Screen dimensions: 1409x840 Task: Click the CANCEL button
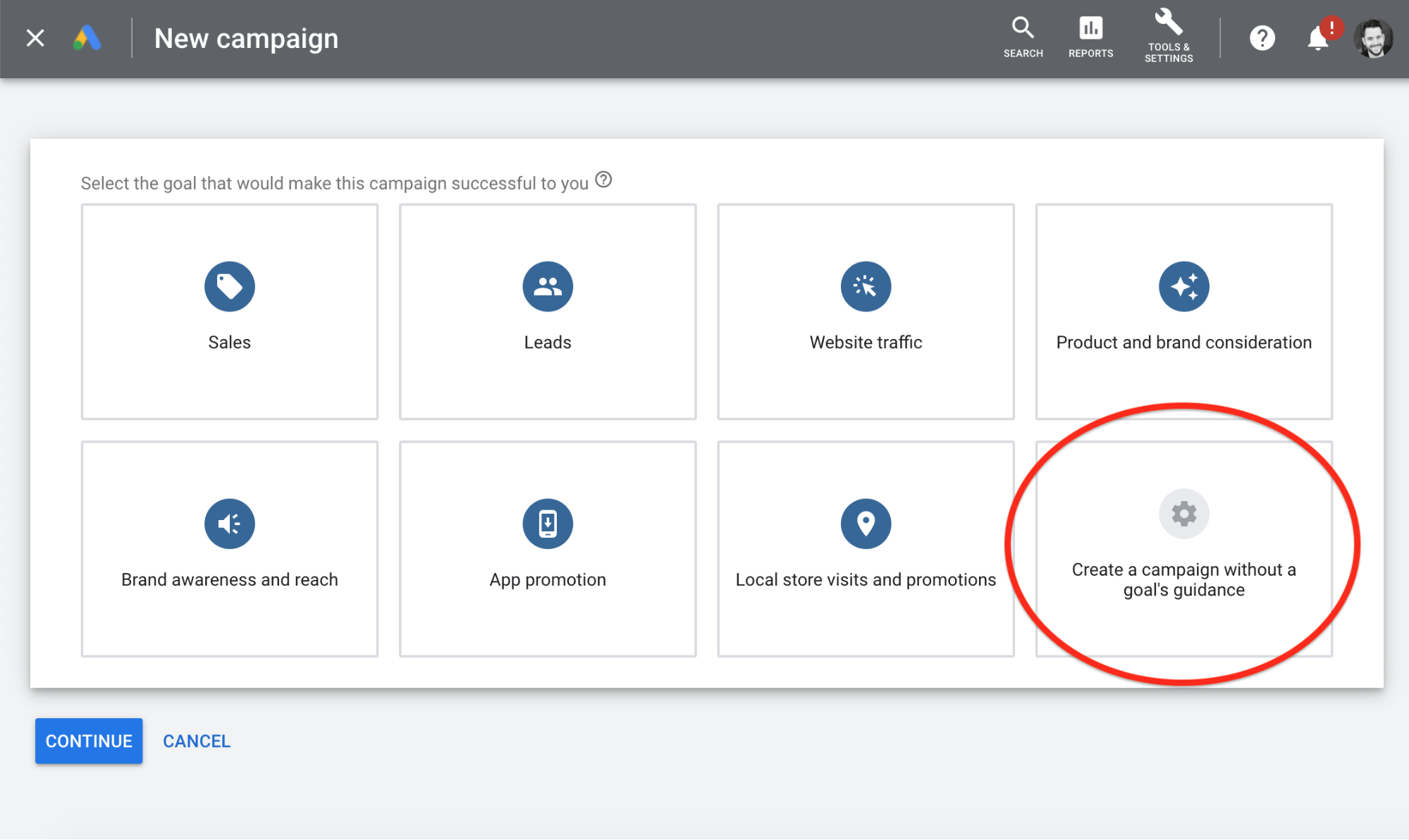[x=196, y=740]
